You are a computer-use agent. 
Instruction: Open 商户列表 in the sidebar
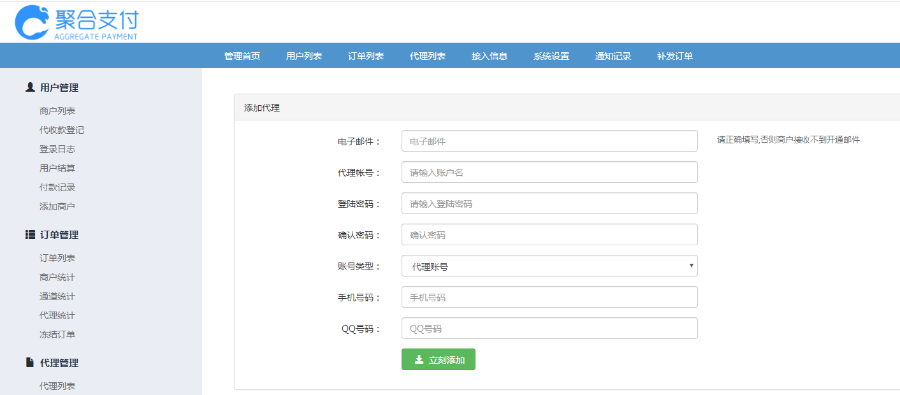point(57,111)
